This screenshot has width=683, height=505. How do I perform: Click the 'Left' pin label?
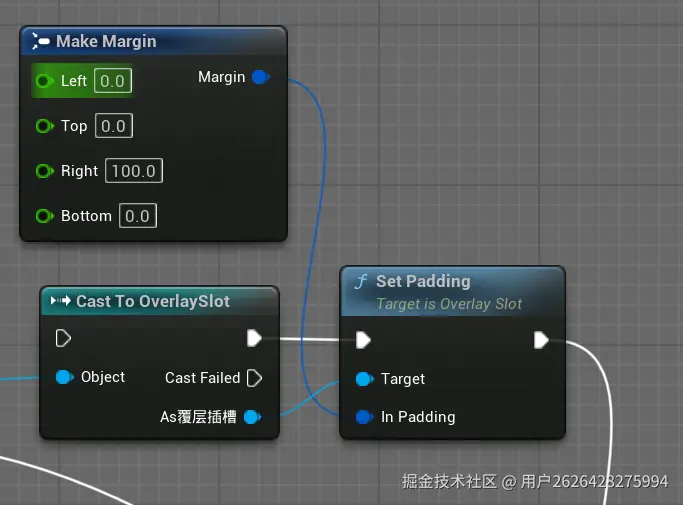point(74,81)
